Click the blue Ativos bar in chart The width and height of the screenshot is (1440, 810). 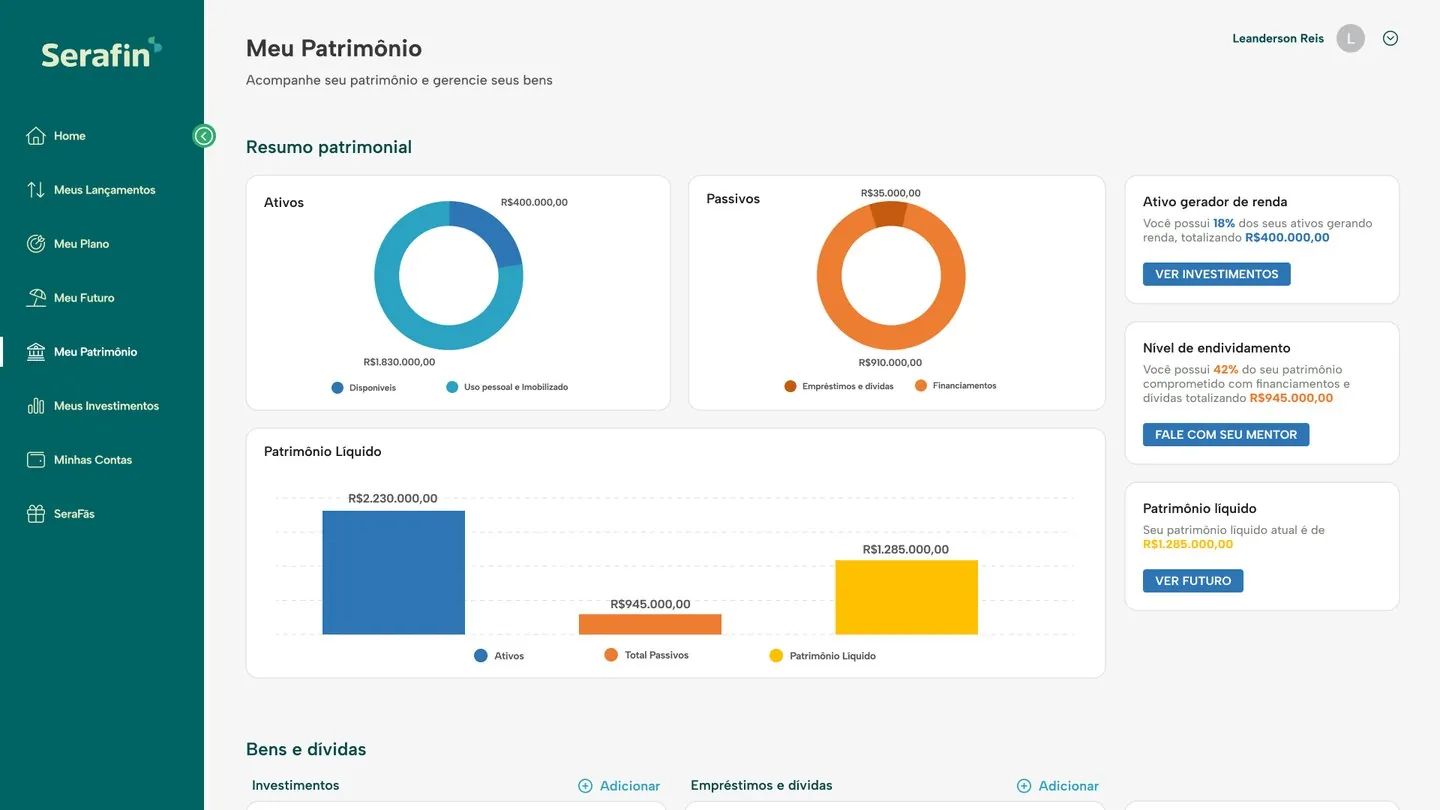393,572
